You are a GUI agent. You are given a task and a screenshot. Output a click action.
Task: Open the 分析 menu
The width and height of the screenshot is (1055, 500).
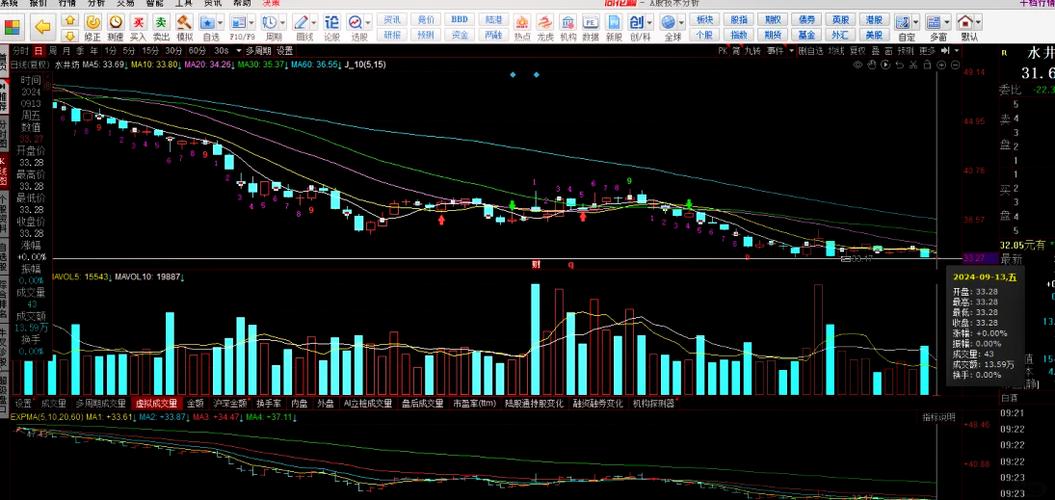click(96, 3)
